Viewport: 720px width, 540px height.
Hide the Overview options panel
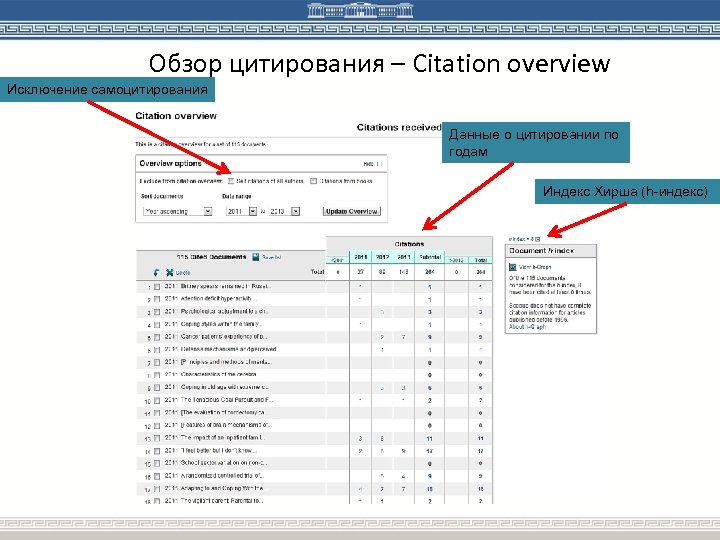[372, 164]
